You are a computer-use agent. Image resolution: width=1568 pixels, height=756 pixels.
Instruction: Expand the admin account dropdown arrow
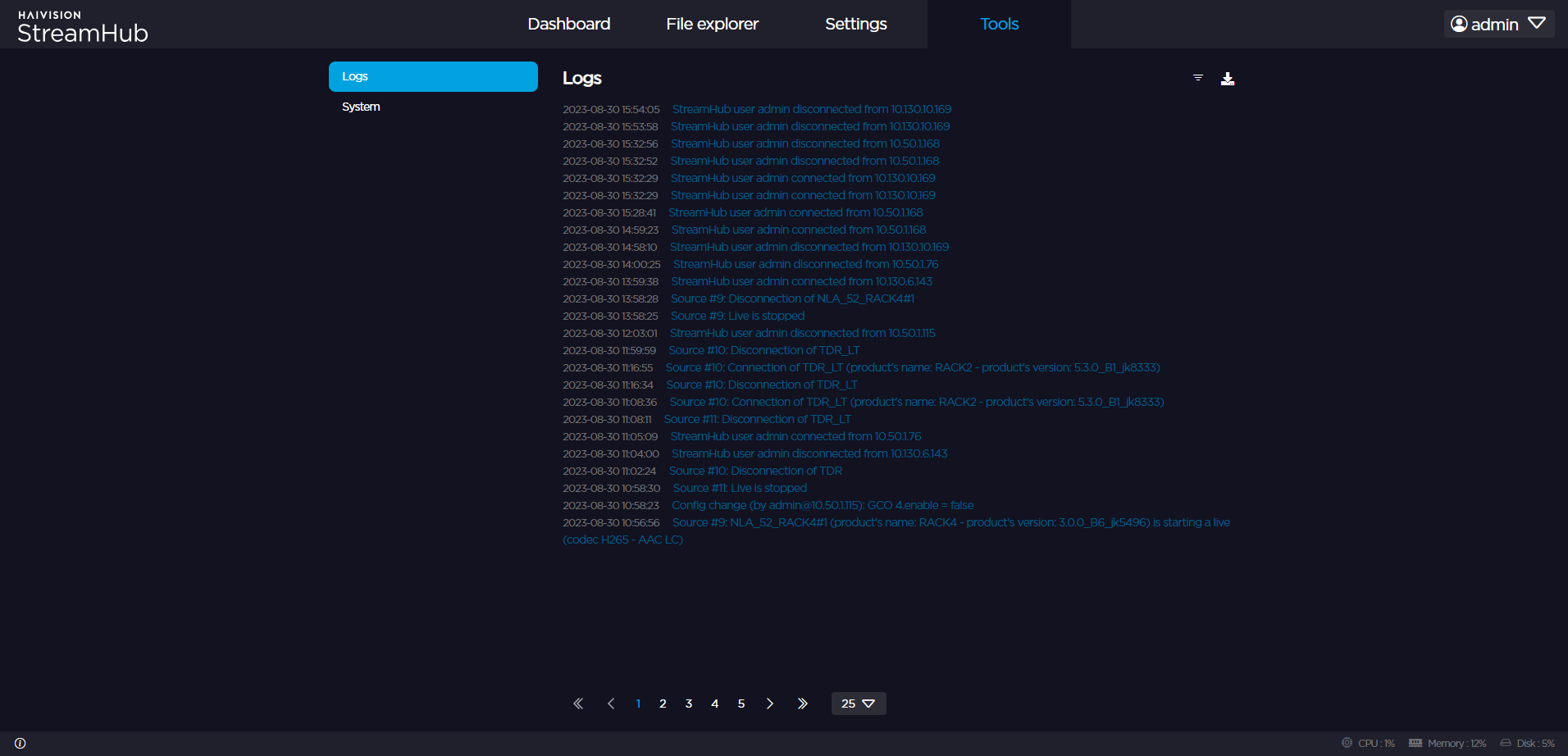(1537, 24)
